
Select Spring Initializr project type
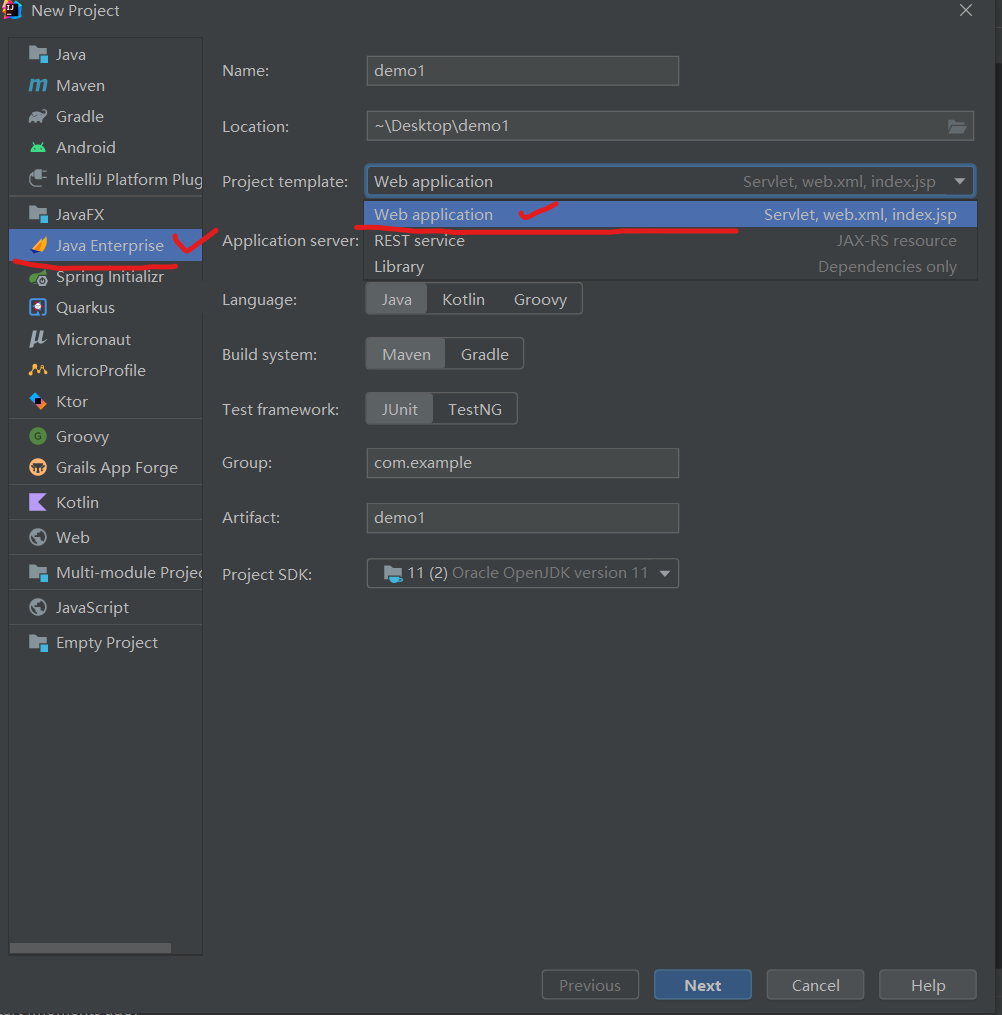106,277
